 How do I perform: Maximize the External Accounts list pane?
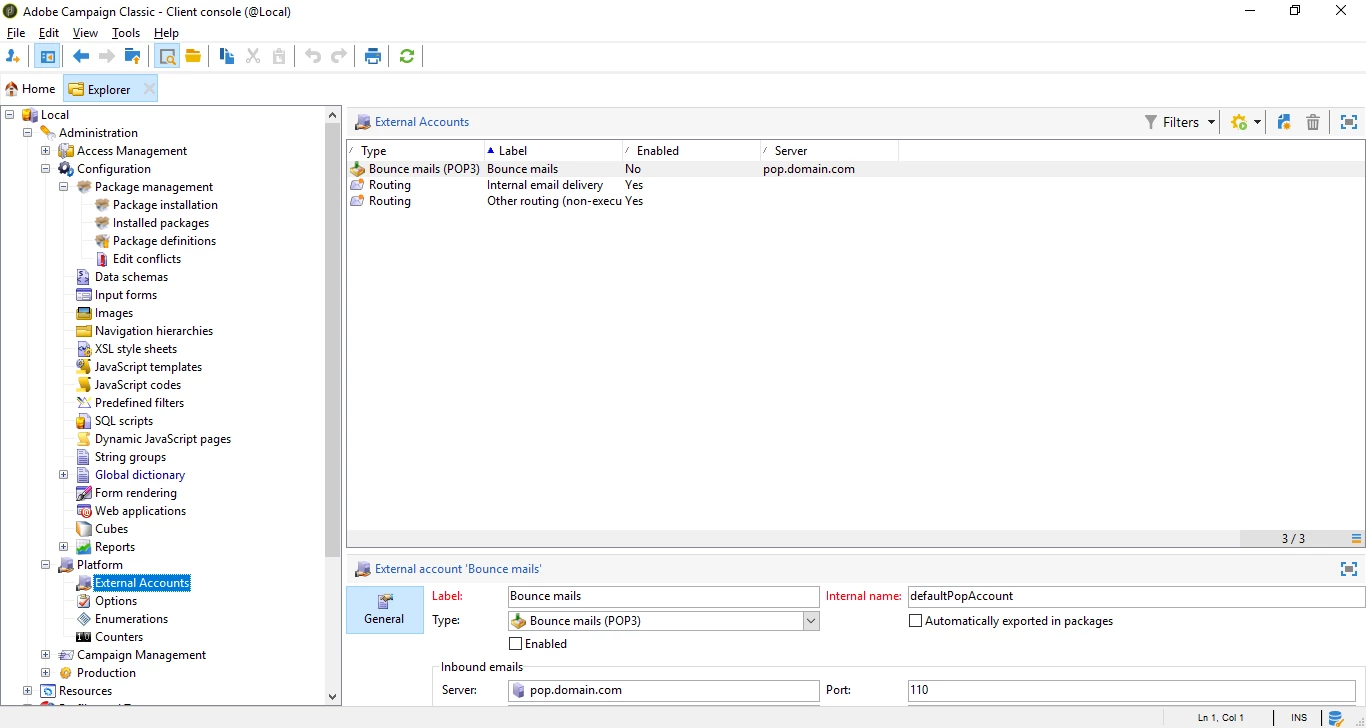[1349, 122]
